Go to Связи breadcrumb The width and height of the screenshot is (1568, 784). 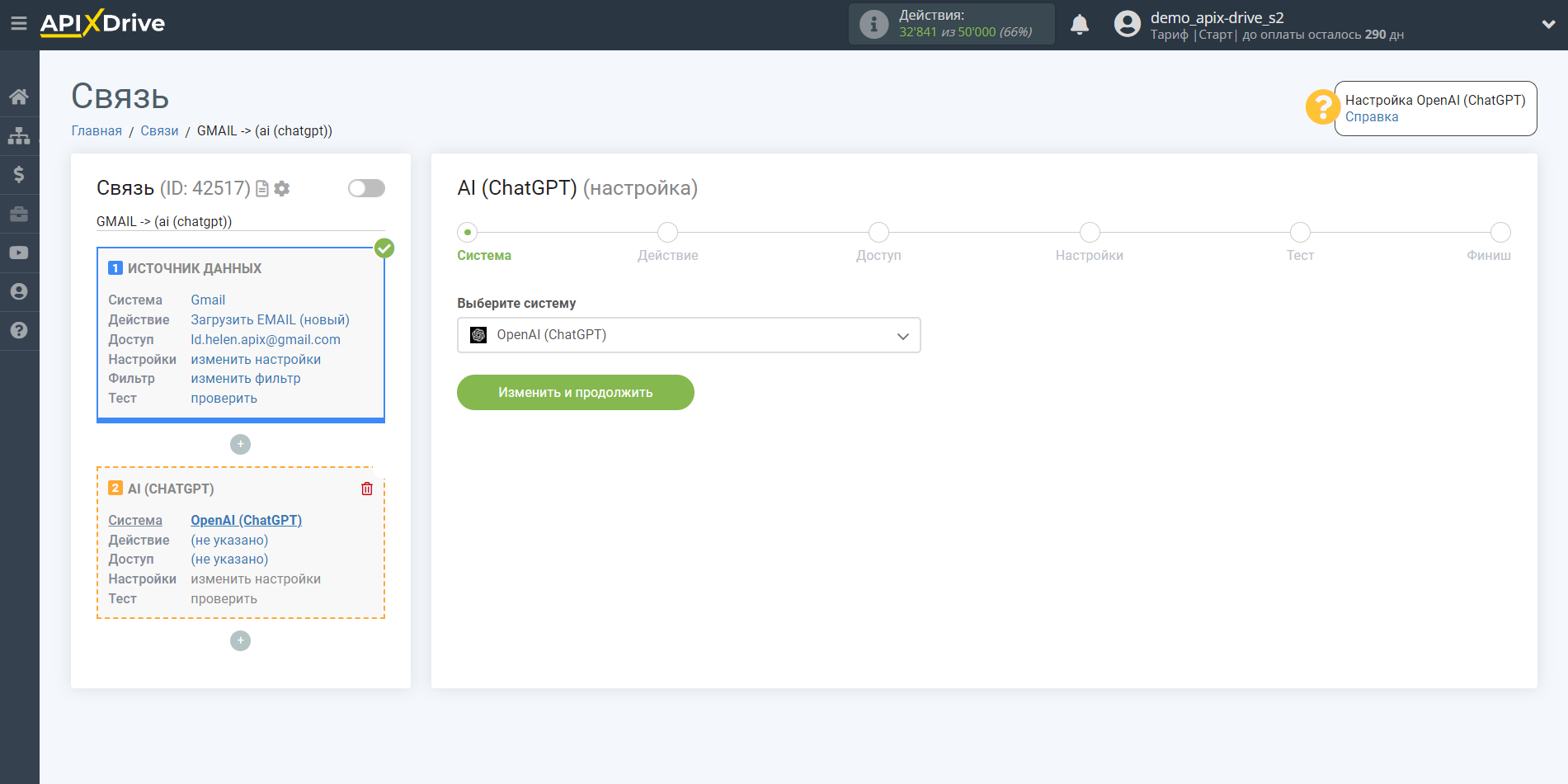159,131
